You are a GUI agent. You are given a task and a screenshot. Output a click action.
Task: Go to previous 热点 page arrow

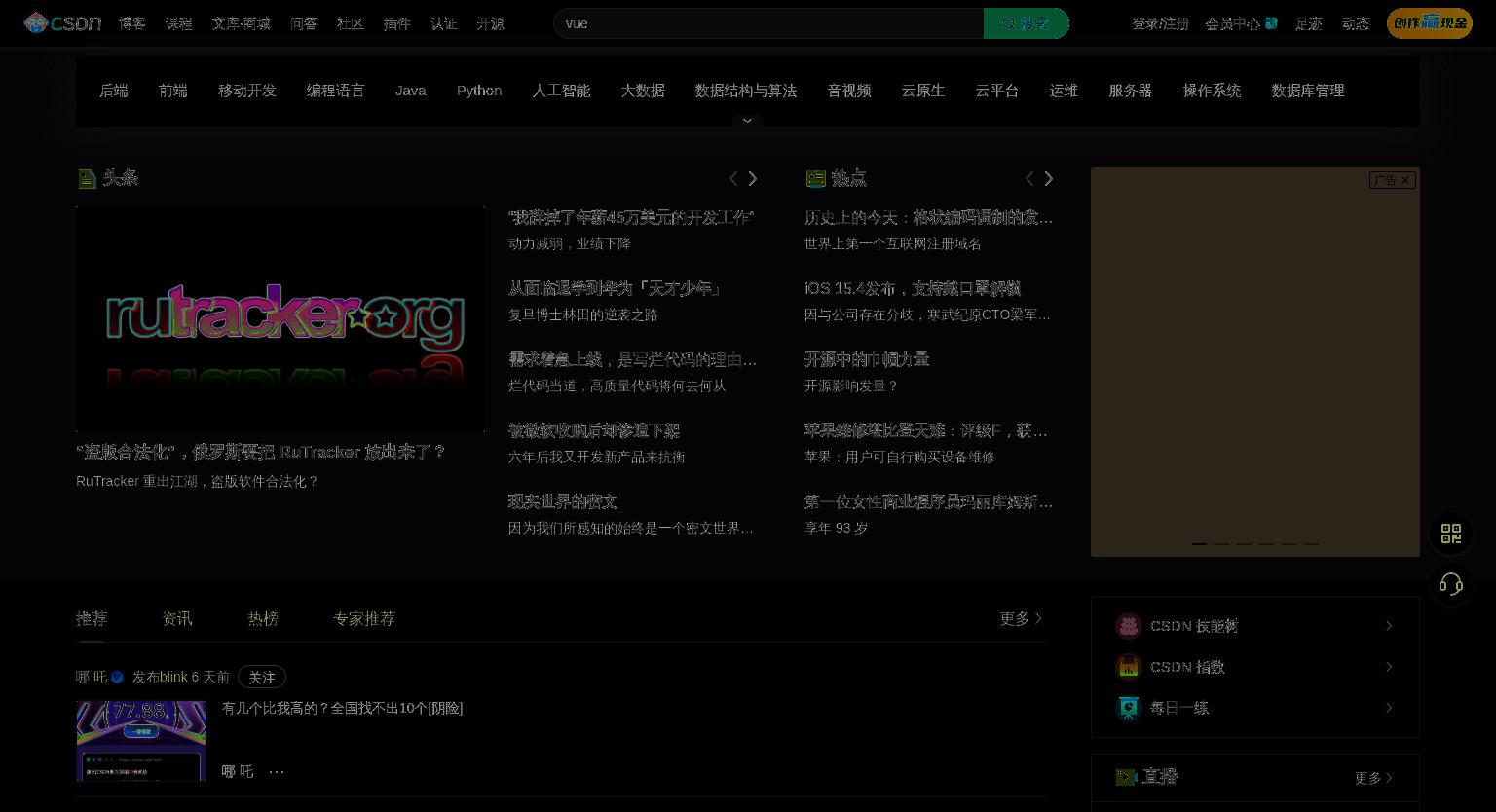click(x=1029, y=178)
